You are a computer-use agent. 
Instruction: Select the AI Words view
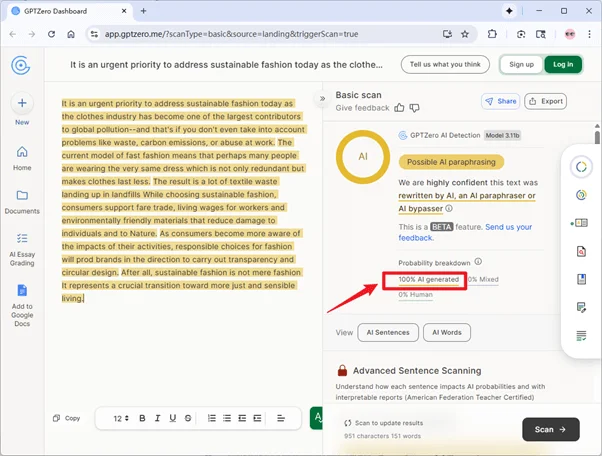tap(447, 332)
